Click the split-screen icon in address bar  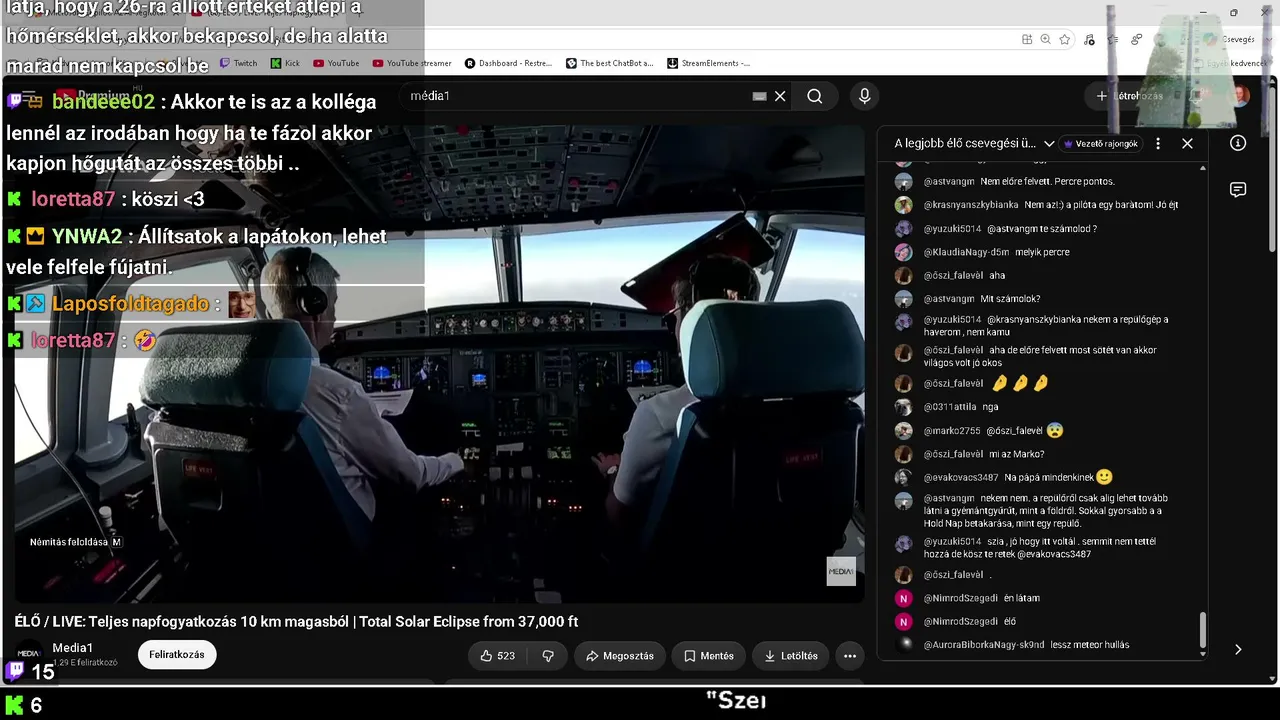1027,39
